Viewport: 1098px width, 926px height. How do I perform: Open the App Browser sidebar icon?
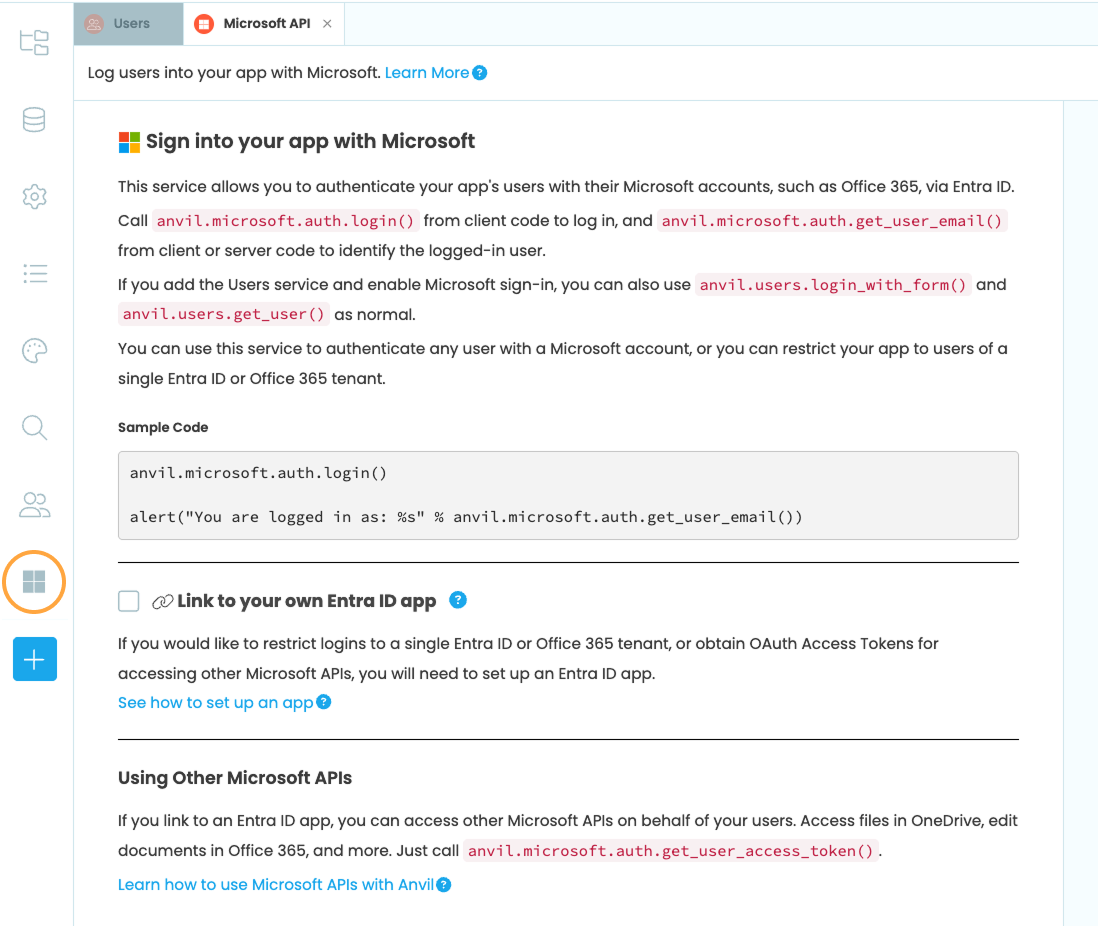click(x=34, y=42)
